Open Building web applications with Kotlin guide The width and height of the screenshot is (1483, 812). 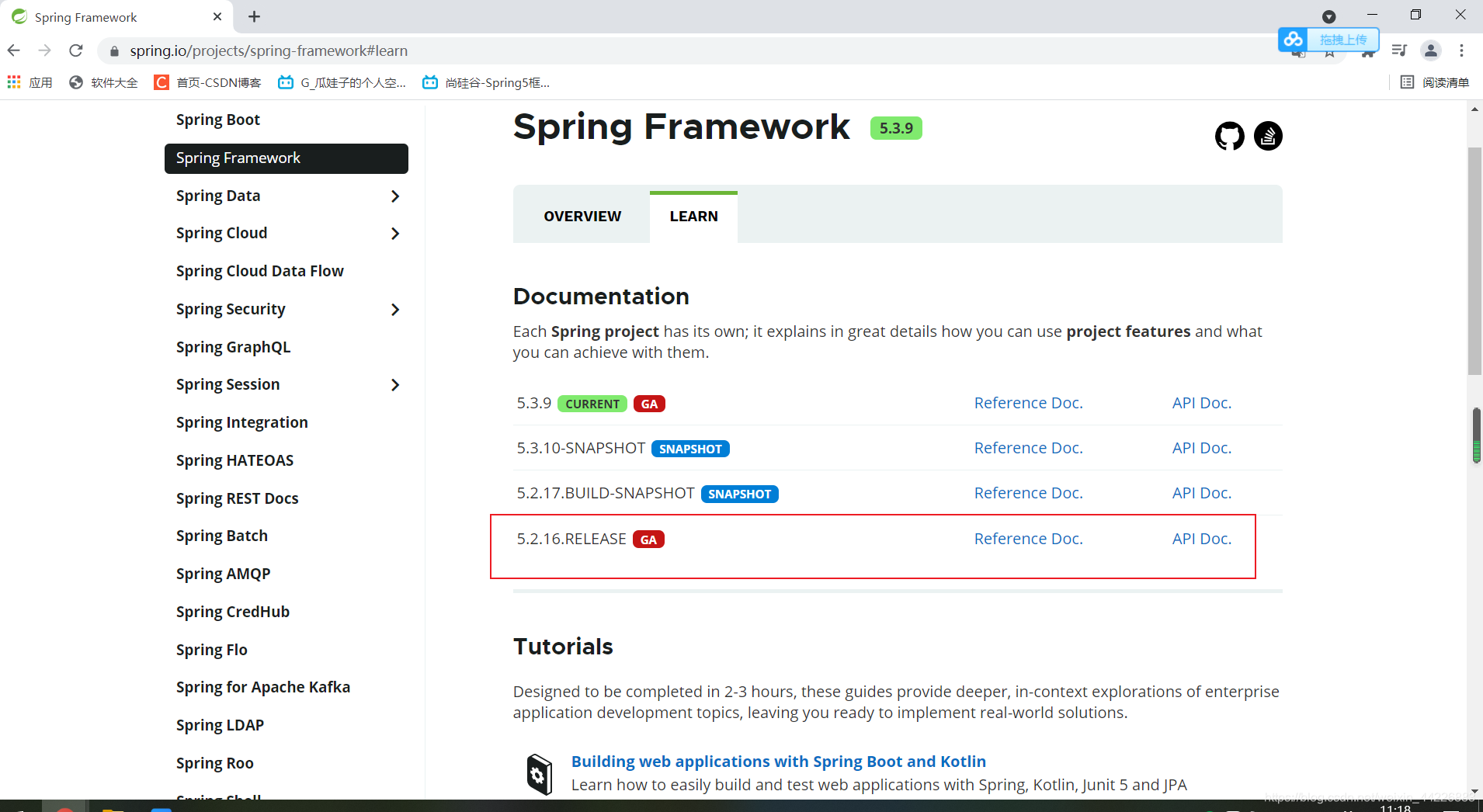tap(779, 762)
